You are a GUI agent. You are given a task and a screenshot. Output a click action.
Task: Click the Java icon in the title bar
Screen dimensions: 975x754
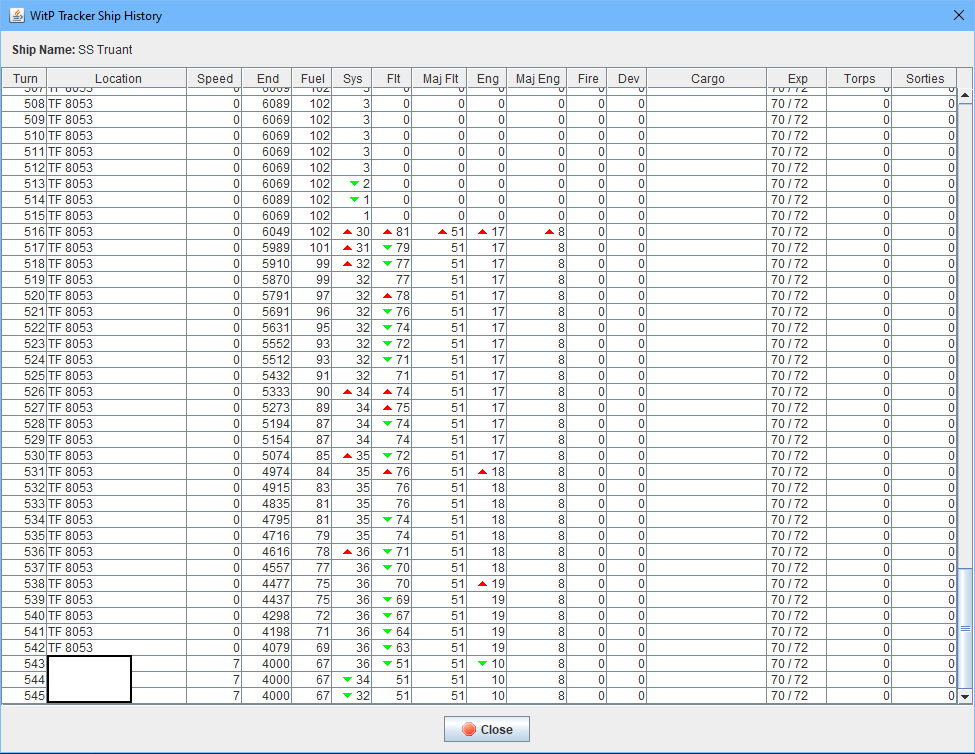pos(16,16)
